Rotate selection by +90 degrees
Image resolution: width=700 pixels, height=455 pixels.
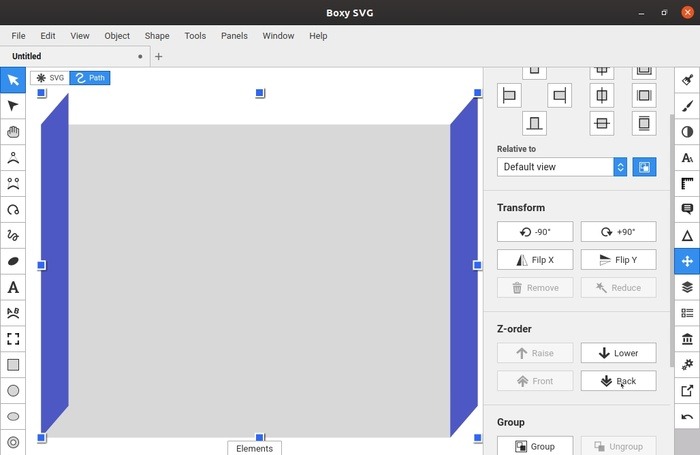point(618,232)
